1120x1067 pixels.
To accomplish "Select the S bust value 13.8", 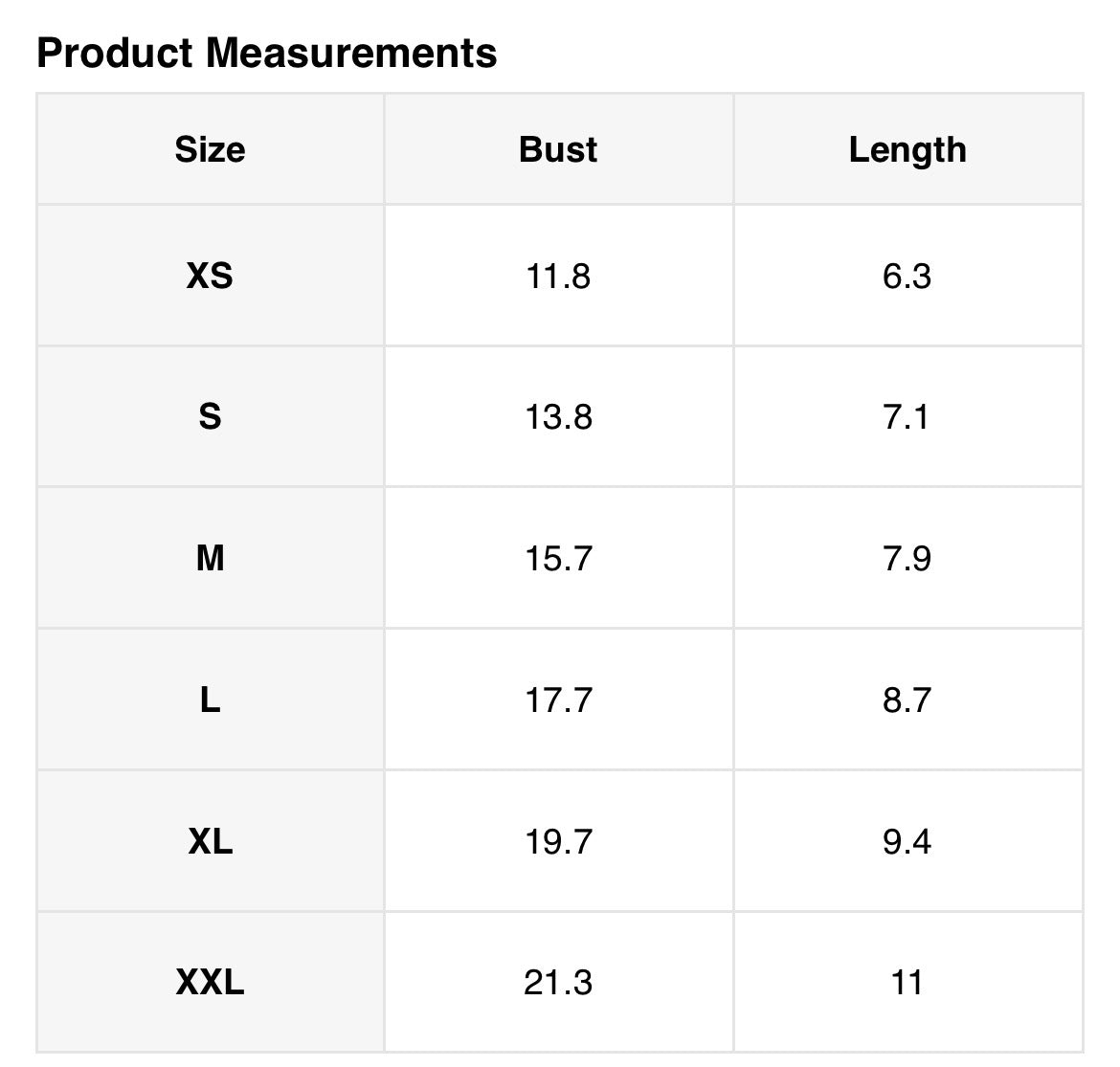I will (x=558, y=417).
